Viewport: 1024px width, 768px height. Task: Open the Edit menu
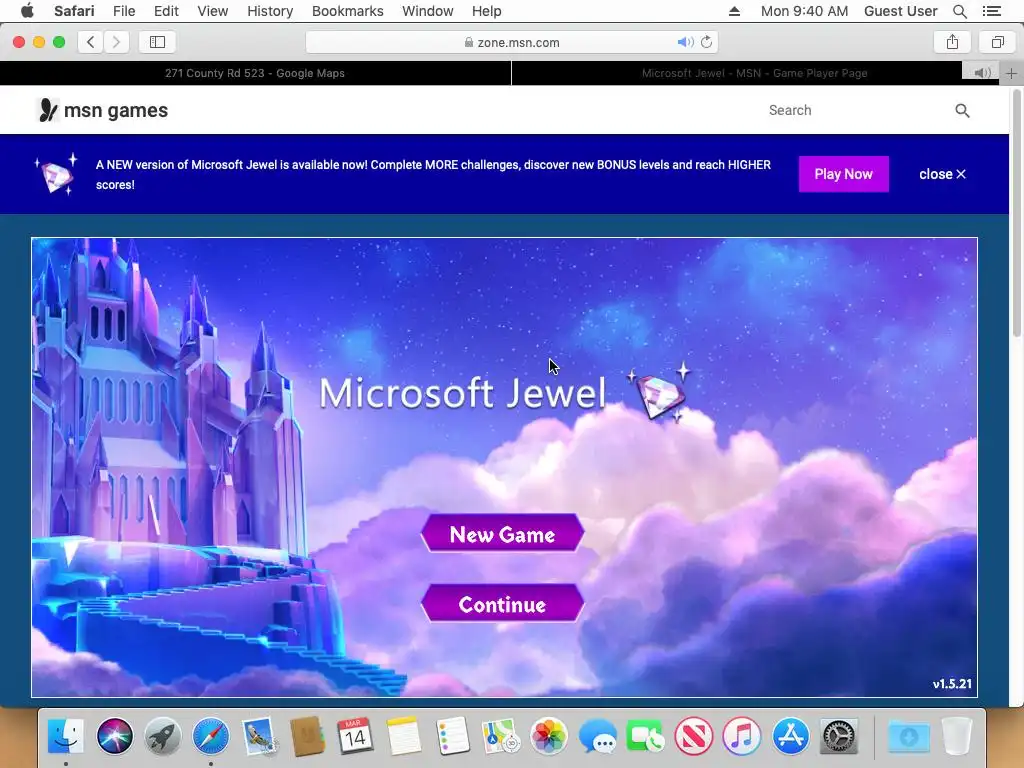tap(166, 11)
